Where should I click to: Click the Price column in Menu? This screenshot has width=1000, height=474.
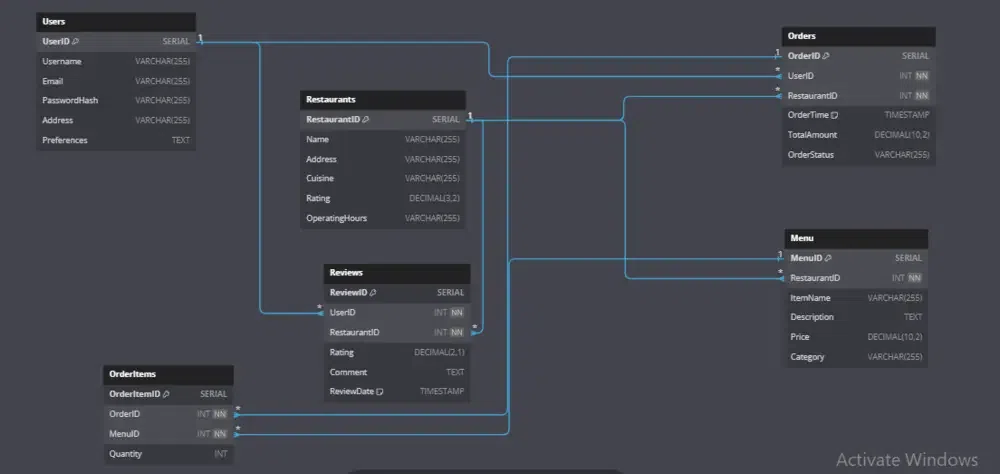tap(856, 337)
